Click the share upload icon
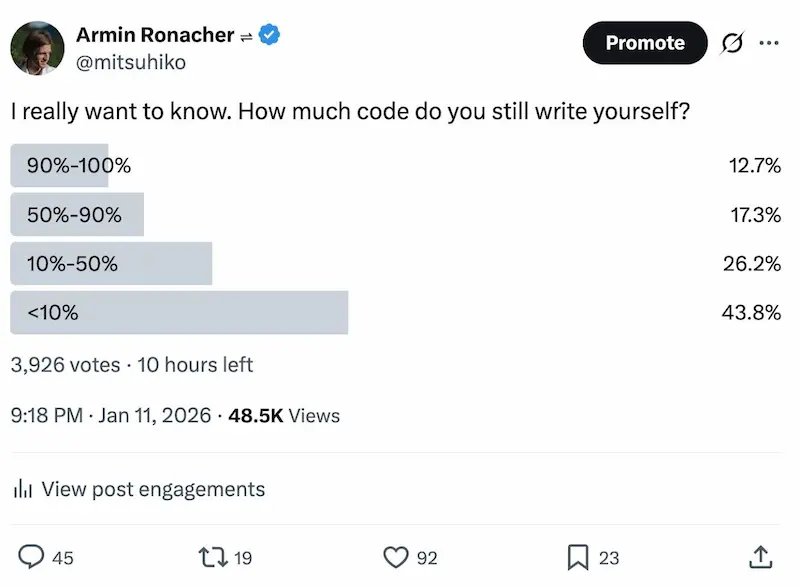 click(x=760, y=557)
